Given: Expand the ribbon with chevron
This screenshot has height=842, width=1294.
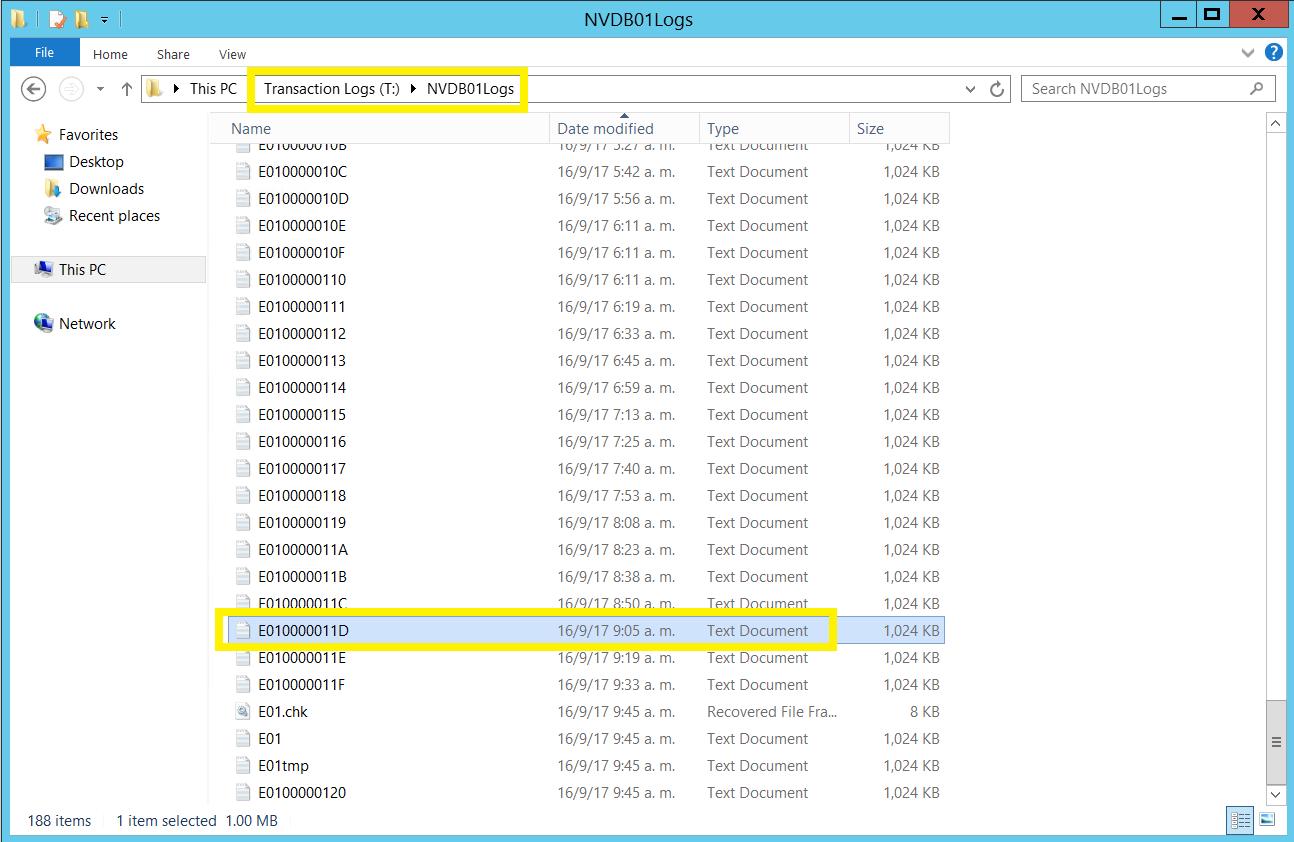Looking at the screenshot, I should coord(1248,53).
